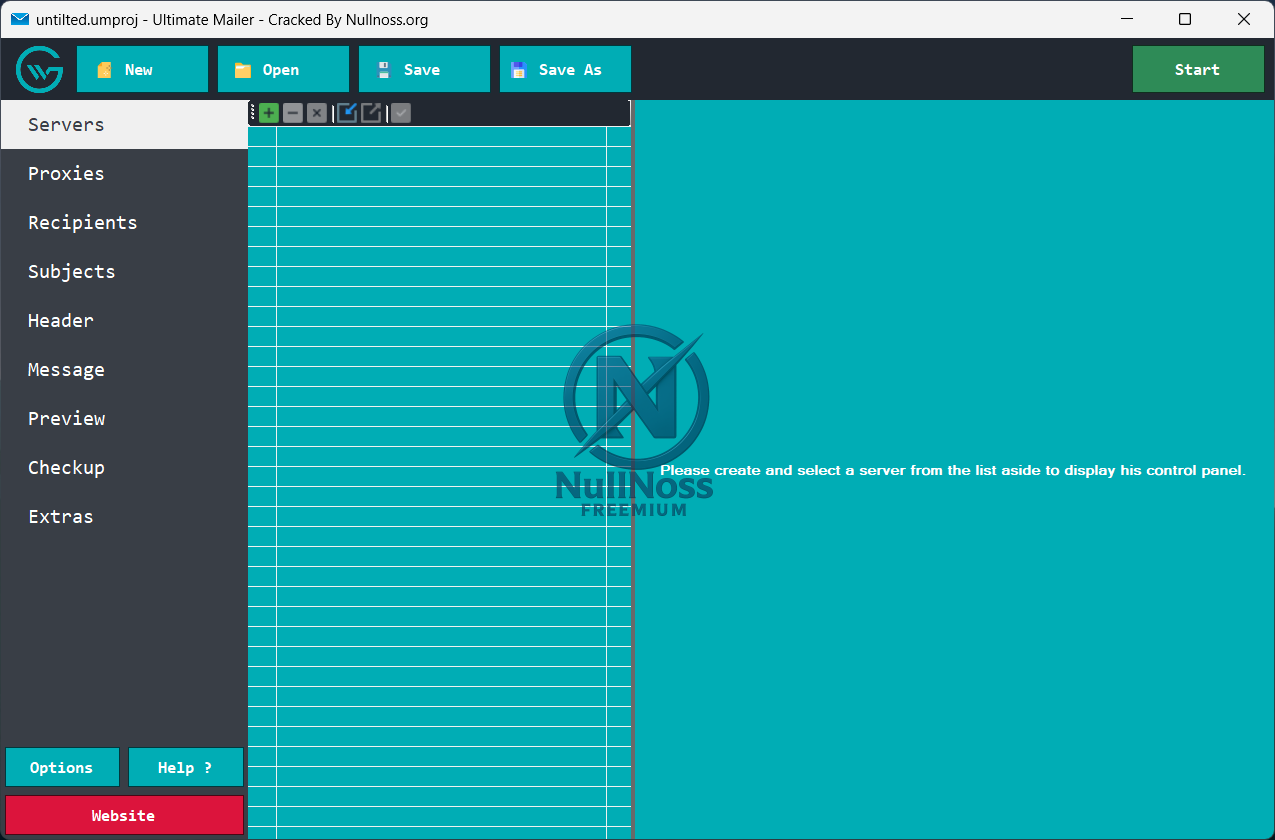Create a New project
The height and width of the screenshot is (840, 1275).
[142, 69]
